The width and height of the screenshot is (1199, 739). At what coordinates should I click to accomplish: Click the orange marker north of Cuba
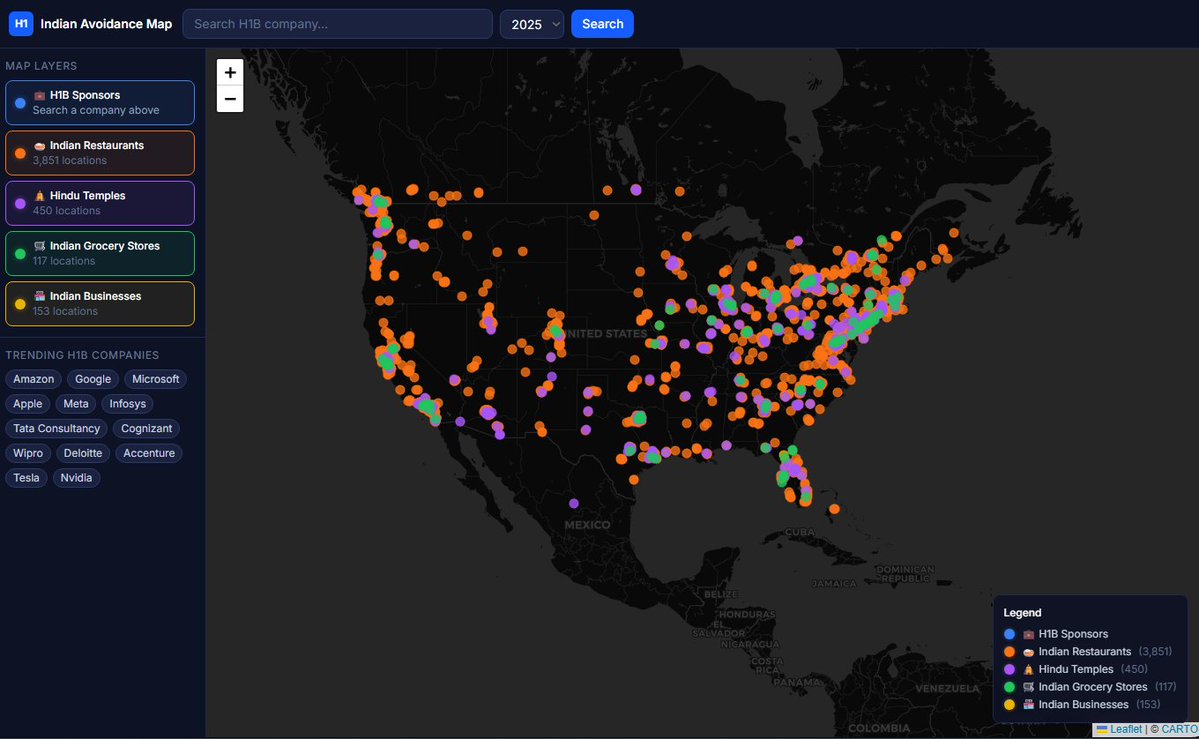tap(834, 509)
